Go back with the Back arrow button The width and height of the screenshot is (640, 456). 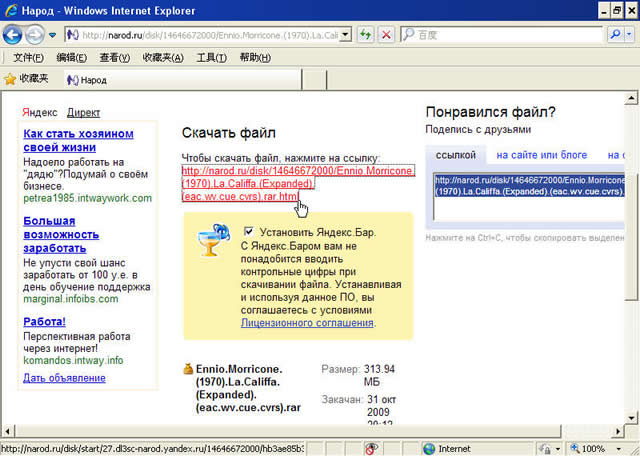click(x=12, y=35)
